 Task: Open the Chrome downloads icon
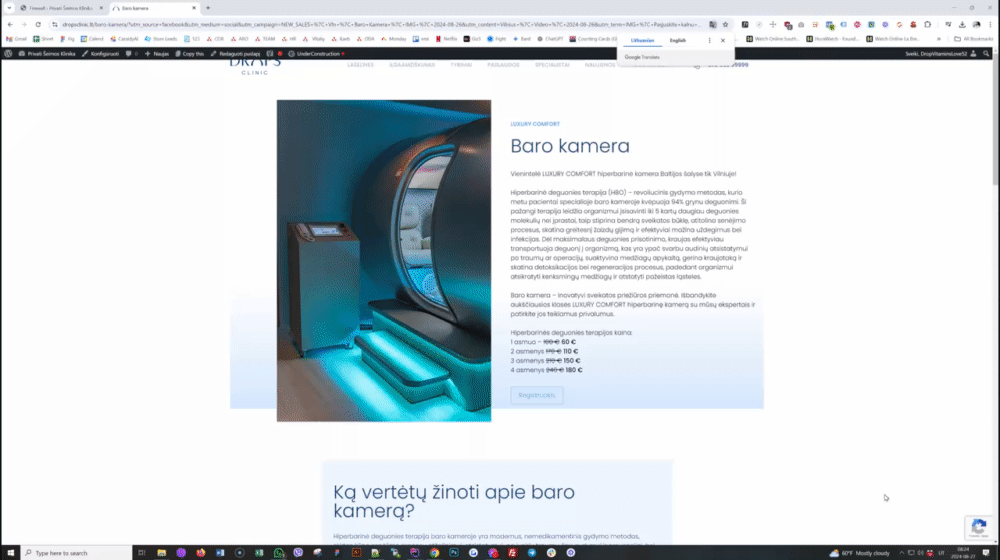[x=962, y=24]
